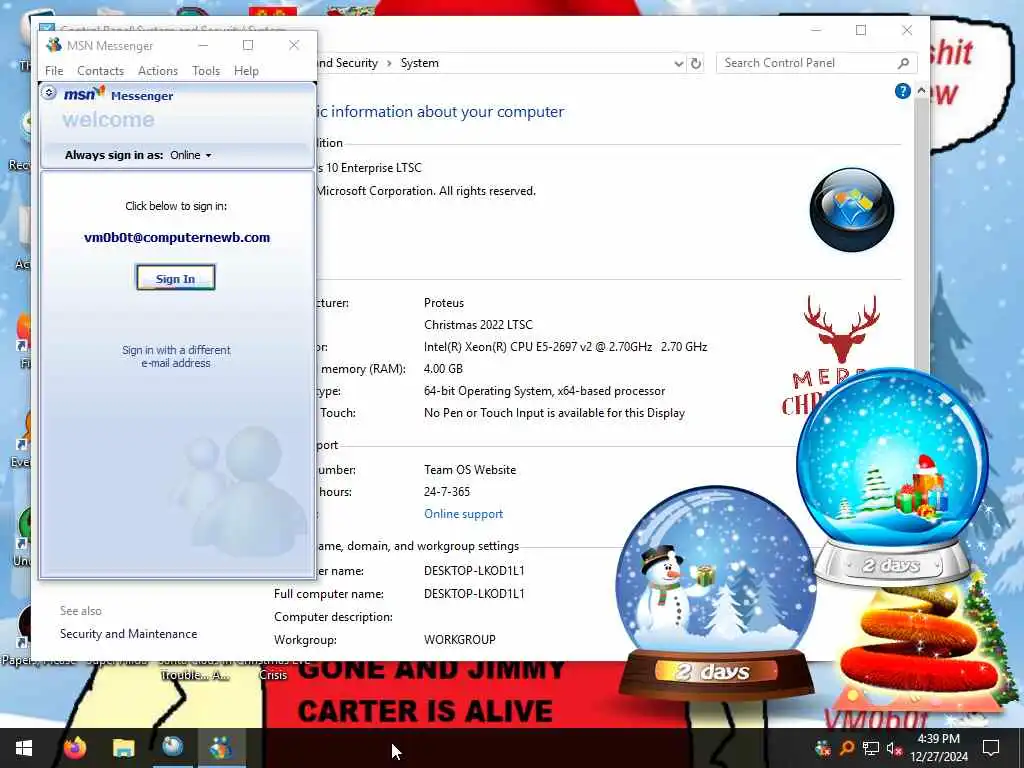Open the Tools menu in MSN Messenger
This screenshot has width=1024, height=768.
tap(206, 71)
